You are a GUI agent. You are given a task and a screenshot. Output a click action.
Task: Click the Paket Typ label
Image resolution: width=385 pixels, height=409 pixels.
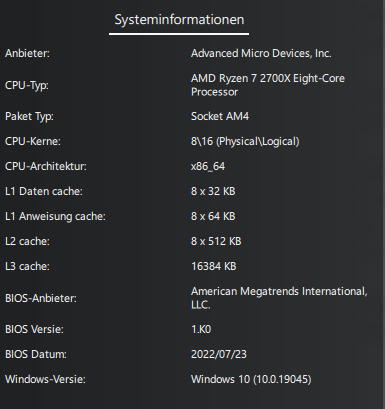pos(29,117)
